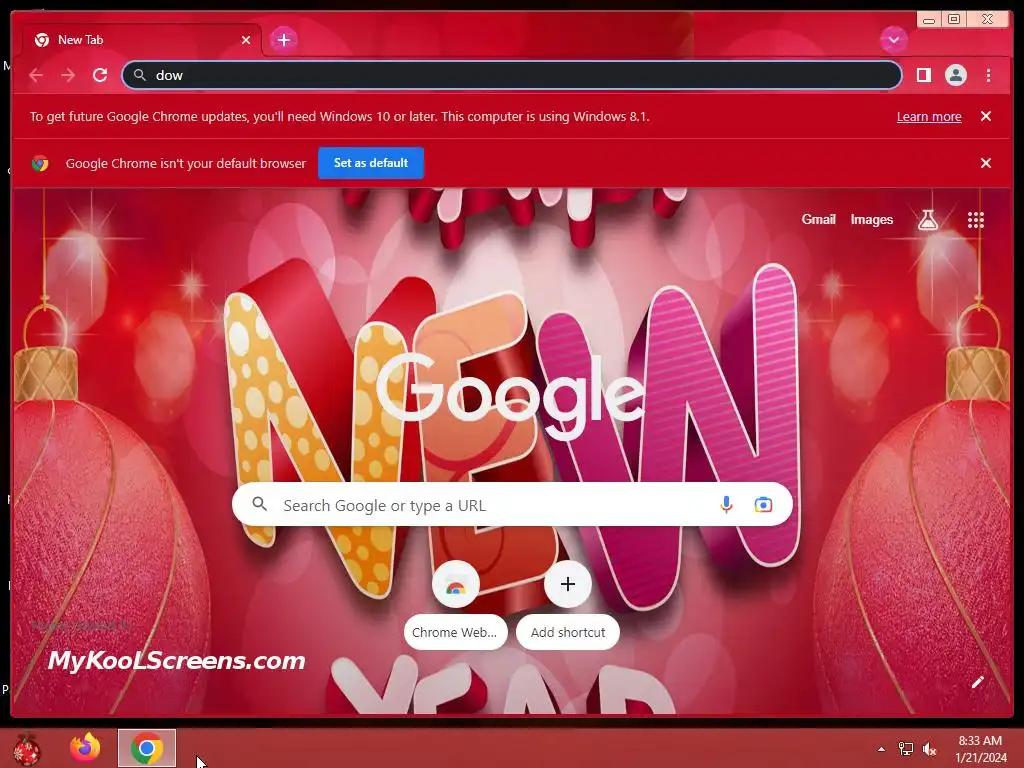Viewport: 1024px width, 768px height.
Task: Open the network tray icon
Action: tap(906, 749)
